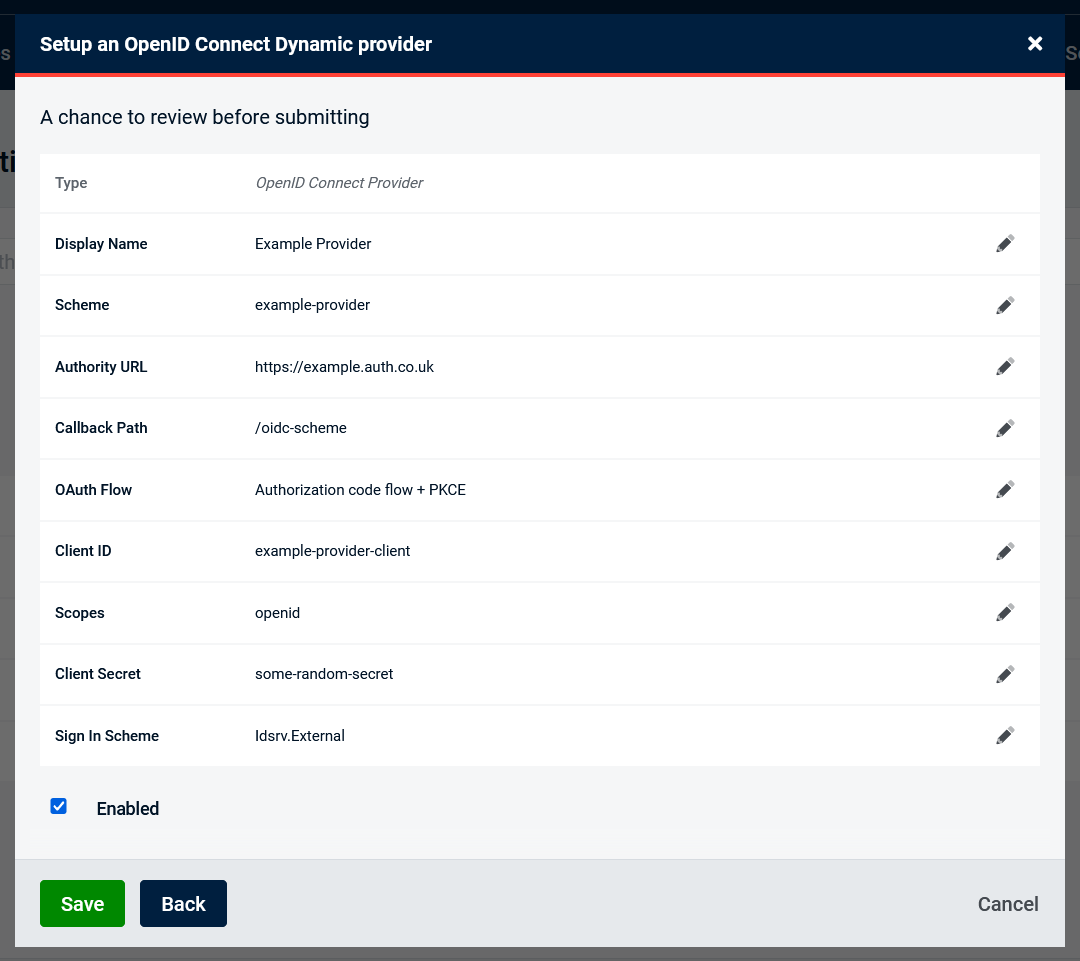This screenshot has width=1080, height=961.
Task: Close the dialog with the X
Action: point(1035,43)
